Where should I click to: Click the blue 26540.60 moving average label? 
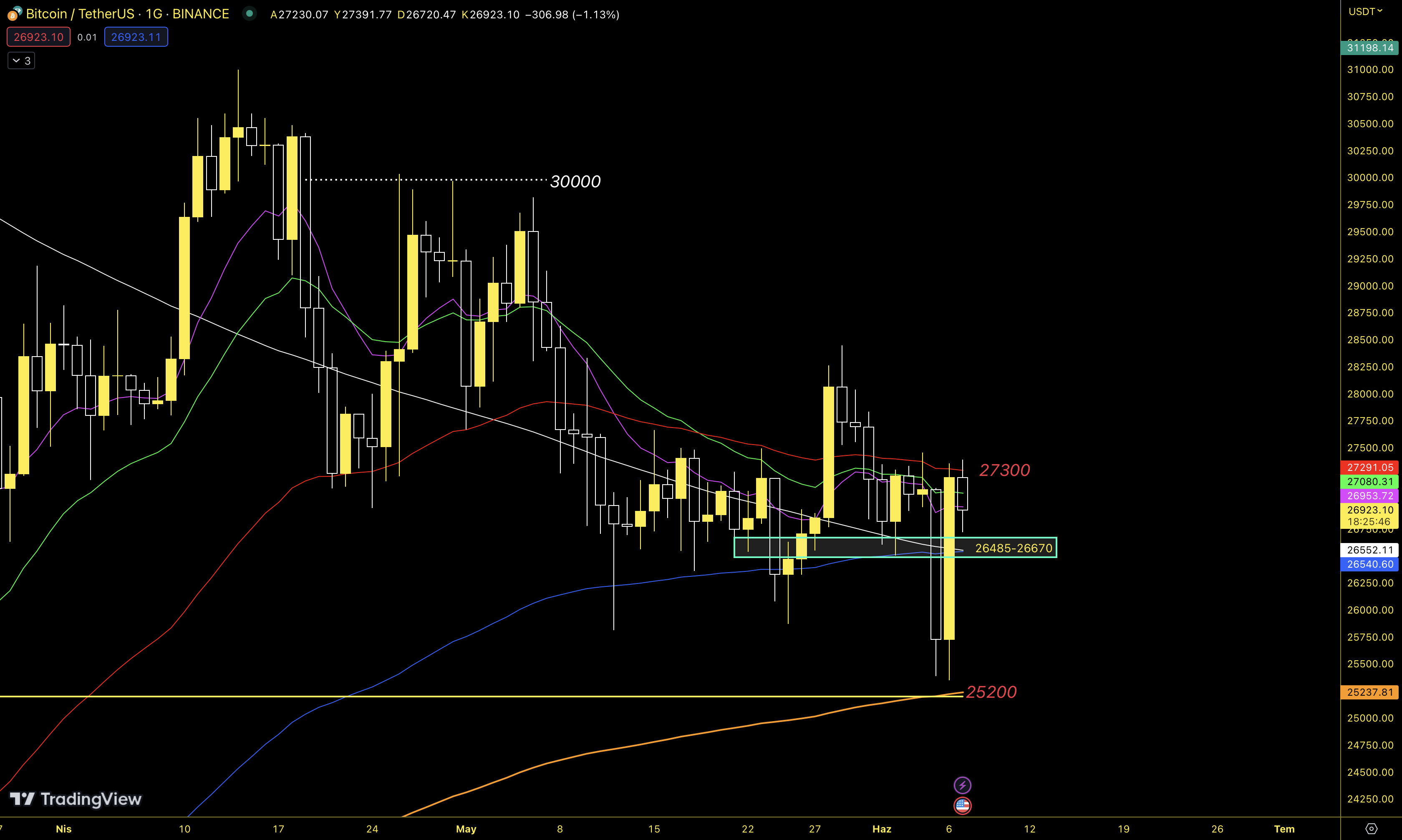point(1370,564)
